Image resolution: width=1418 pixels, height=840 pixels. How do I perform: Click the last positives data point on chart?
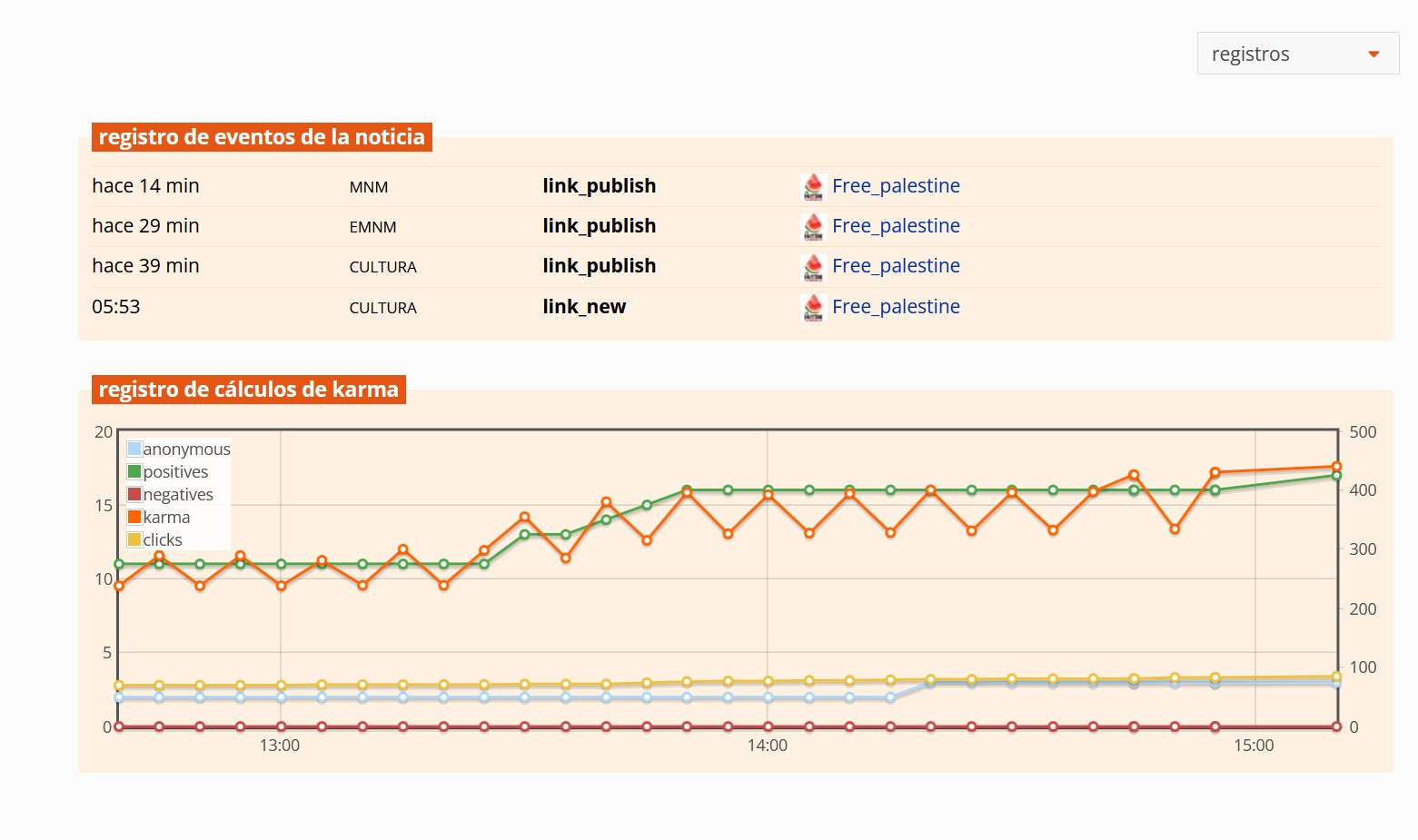click(1336, 476)
